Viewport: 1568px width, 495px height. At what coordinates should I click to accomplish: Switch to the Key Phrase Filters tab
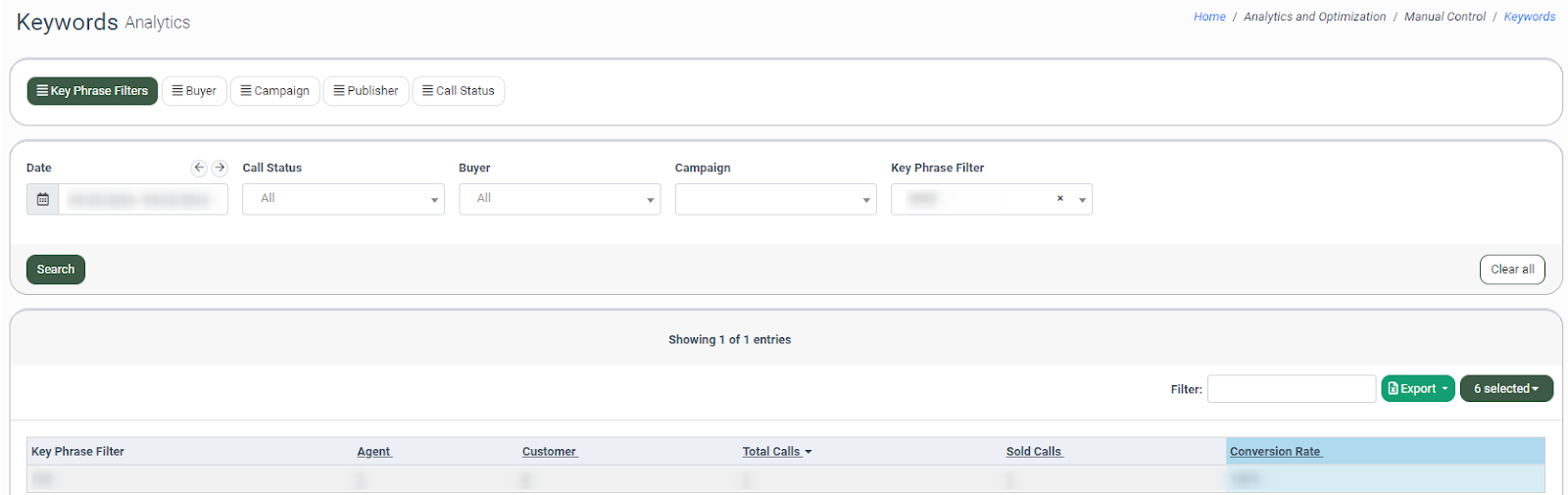coord(92,91)
